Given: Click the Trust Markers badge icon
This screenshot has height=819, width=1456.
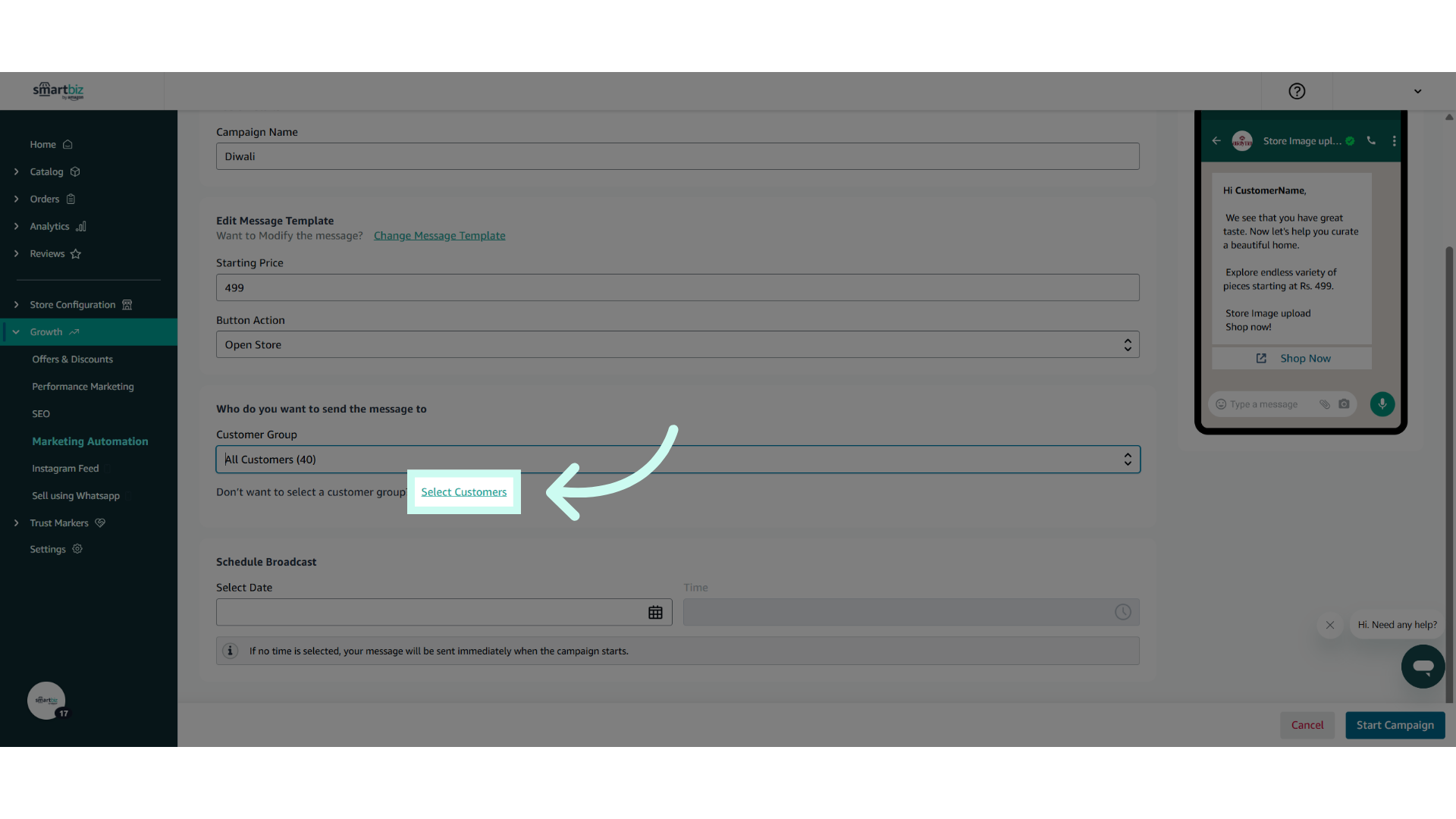Looking at the screenshot, I should [x=100, y=522].
